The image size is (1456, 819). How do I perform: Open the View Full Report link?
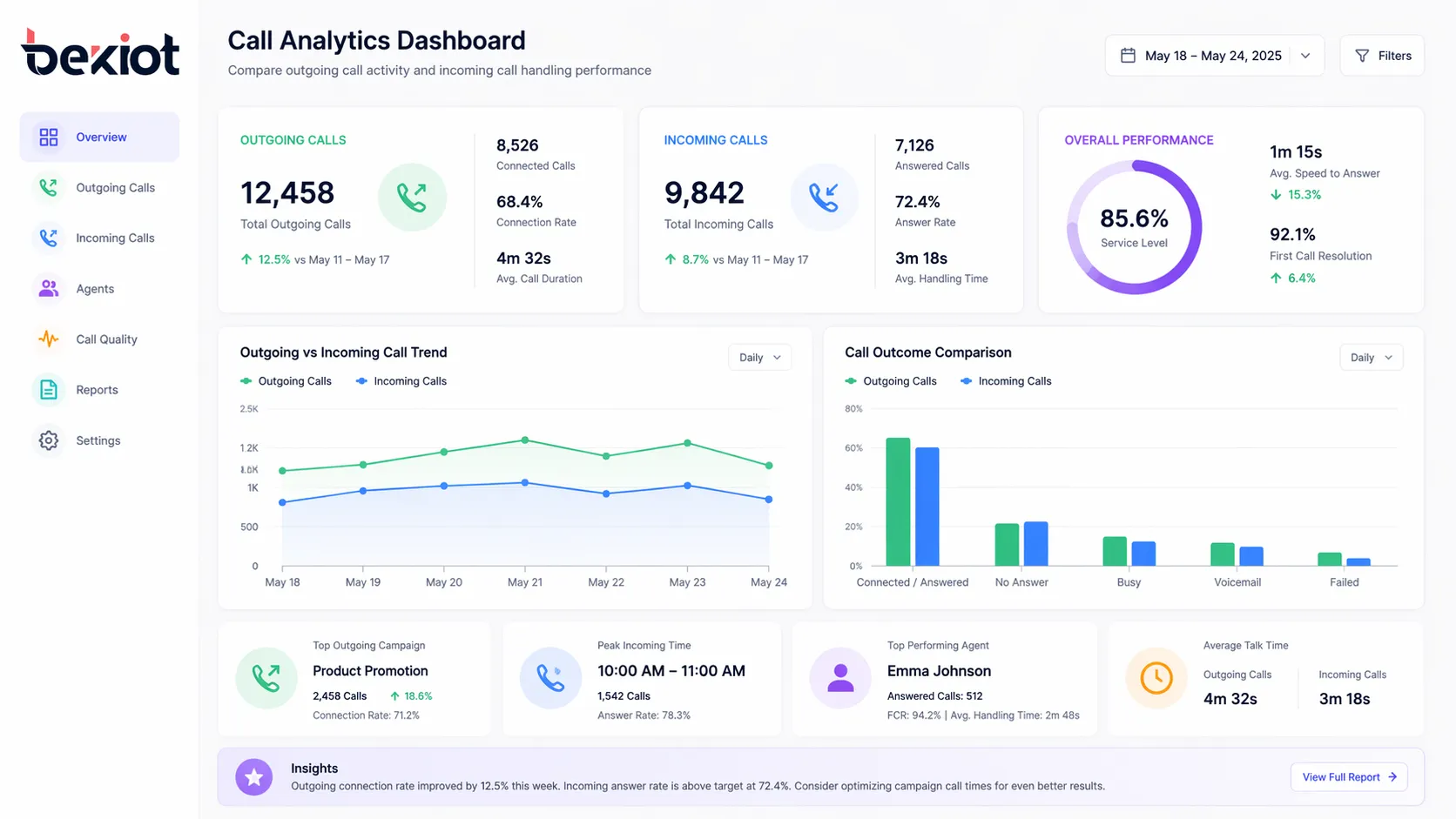point(1349,776)
